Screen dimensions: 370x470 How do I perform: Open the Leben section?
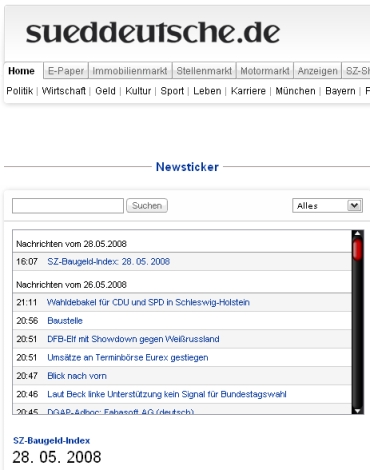click(207, 91)
